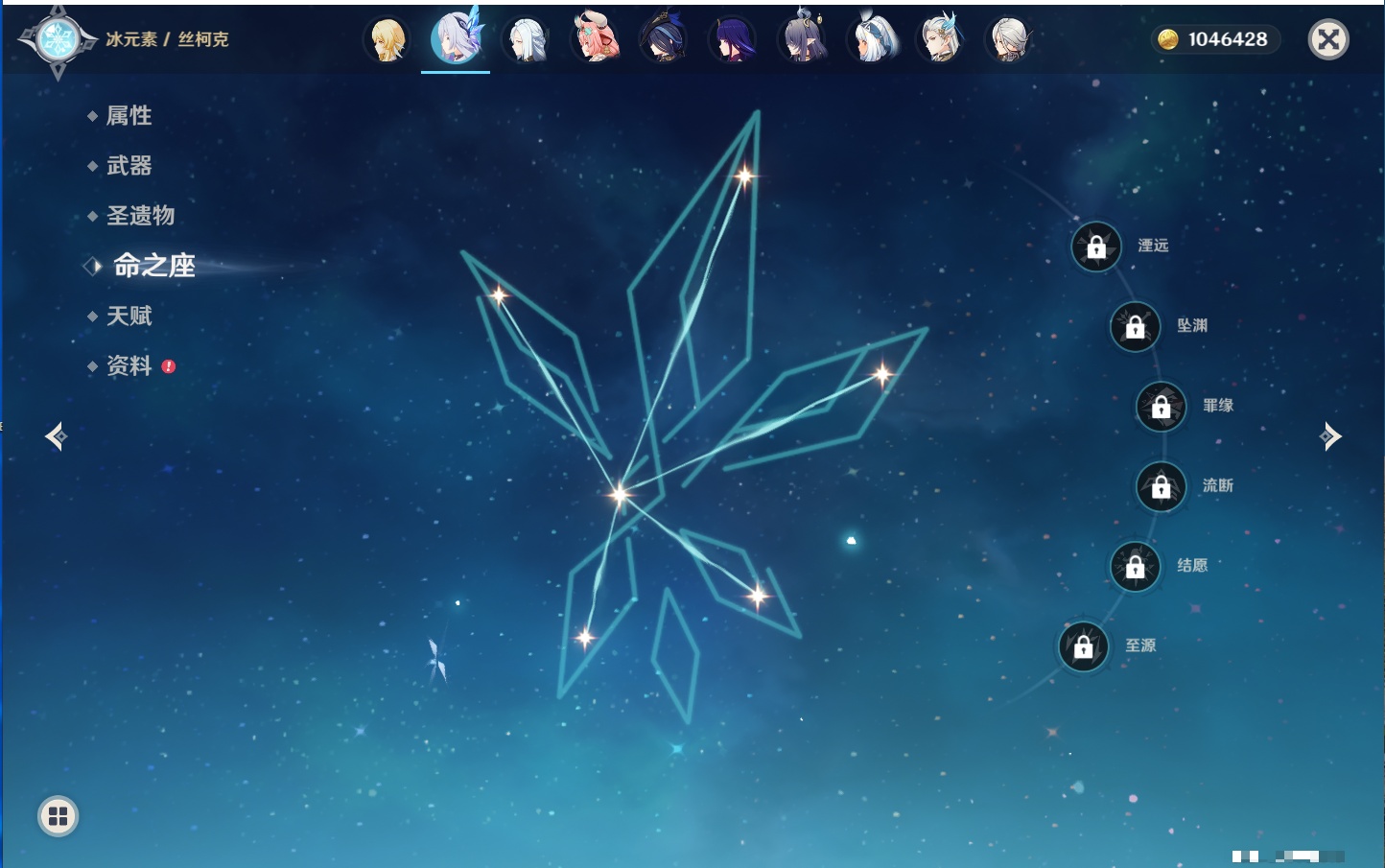Screen dimensions: 1385x868
Task: Switch to the 武器 weapon tab
Action: (129, 166)
